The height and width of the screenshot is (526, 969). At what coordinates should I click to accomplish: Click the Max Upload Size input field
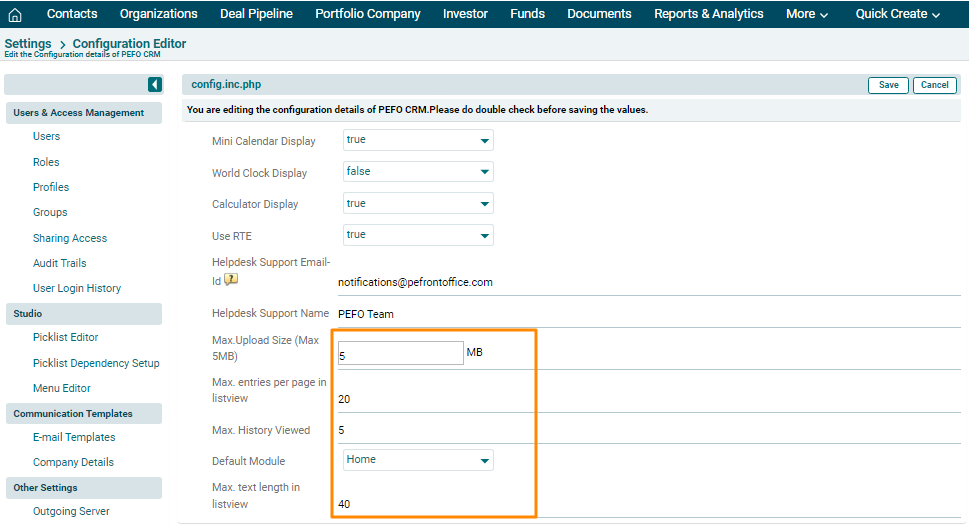pos(400,353)
